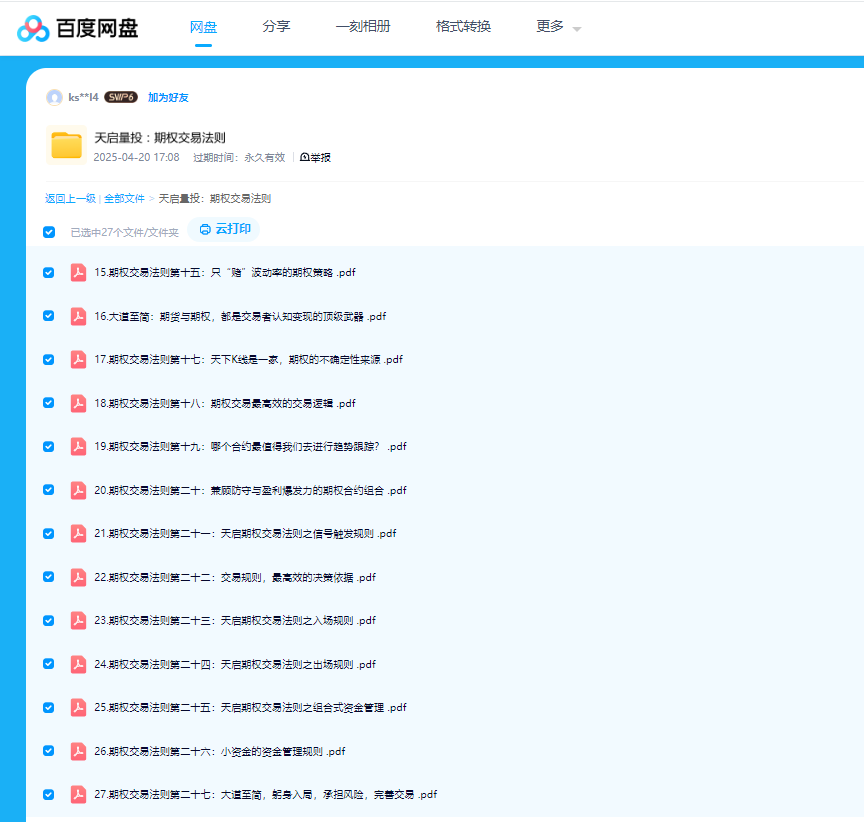
Task: Click PDF icon for file 22 交易规则
Action: point(78,577)
